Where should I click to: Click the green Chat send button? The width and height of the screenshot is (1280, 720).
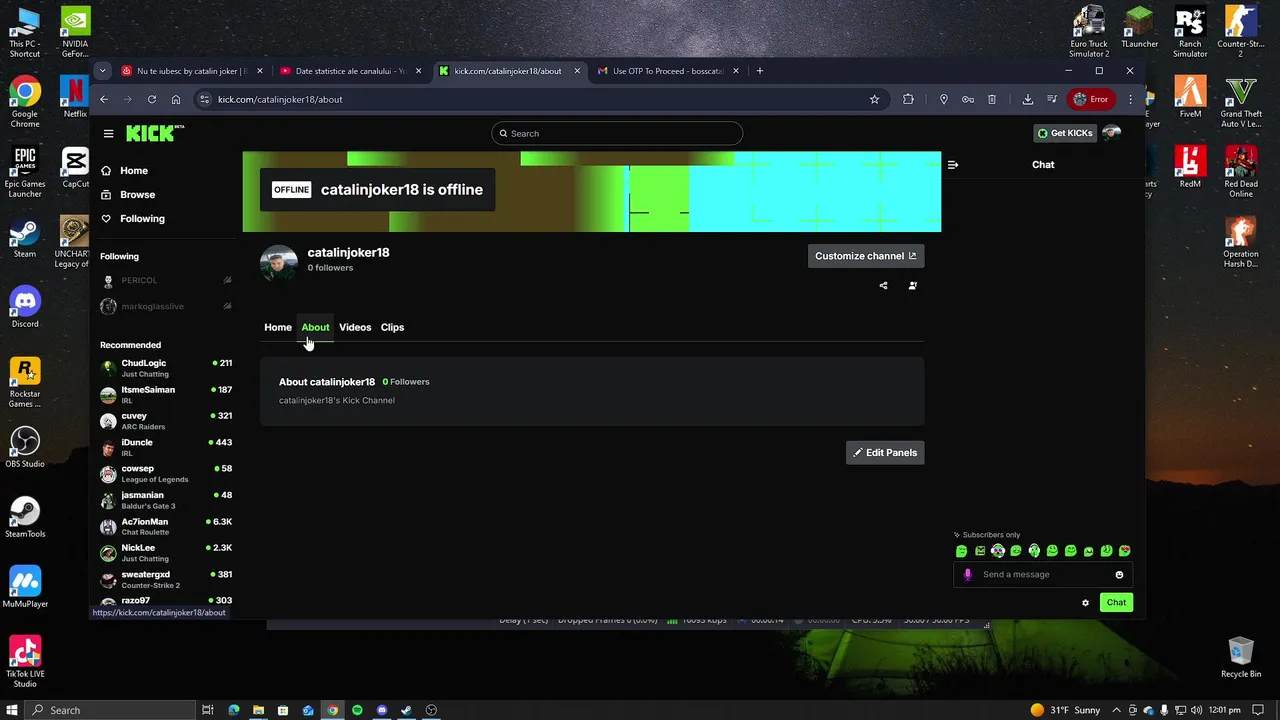(1116, 602)
